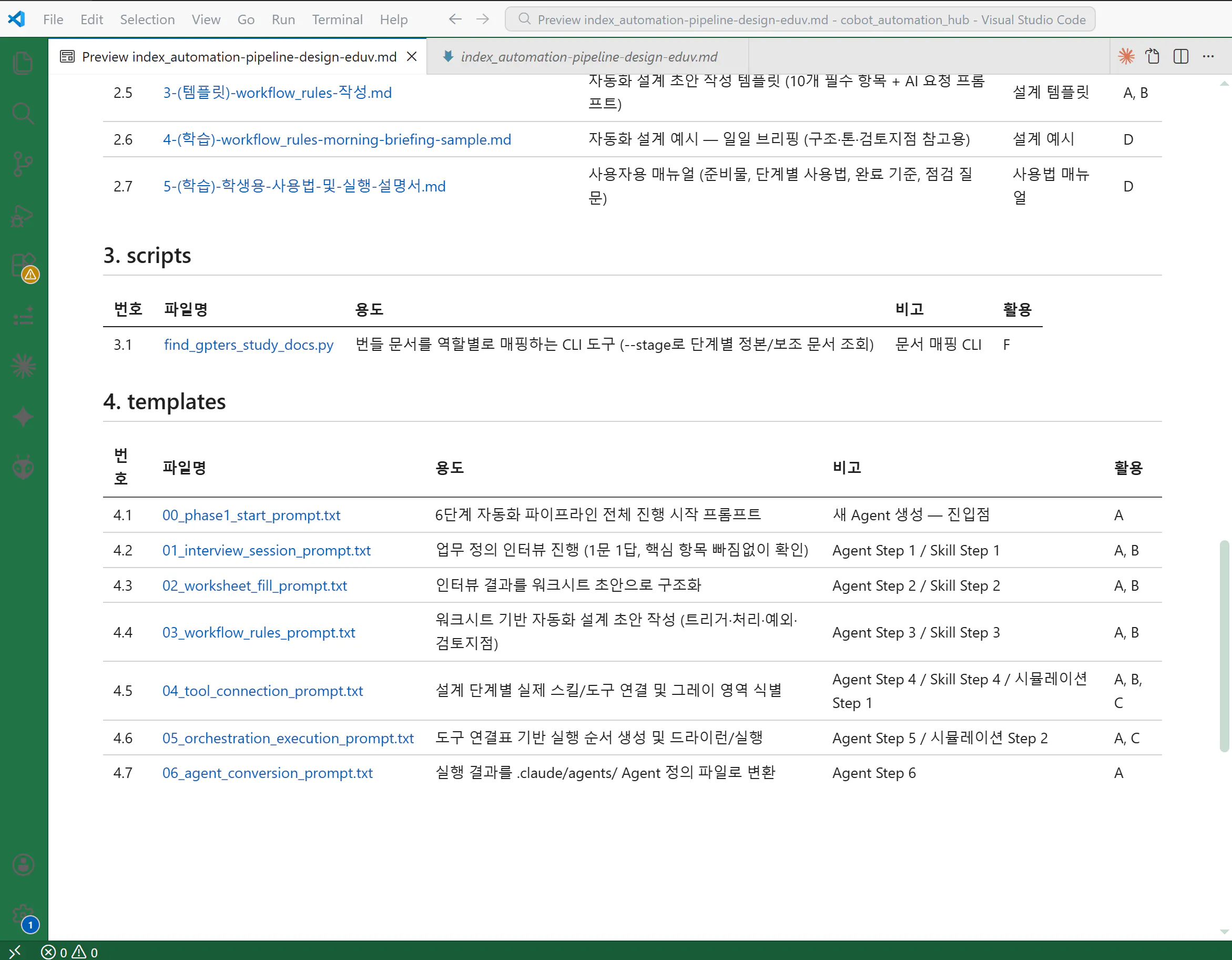Click the '3. scripts' heading
The image size is (1232, 960).
pos(147,256)
